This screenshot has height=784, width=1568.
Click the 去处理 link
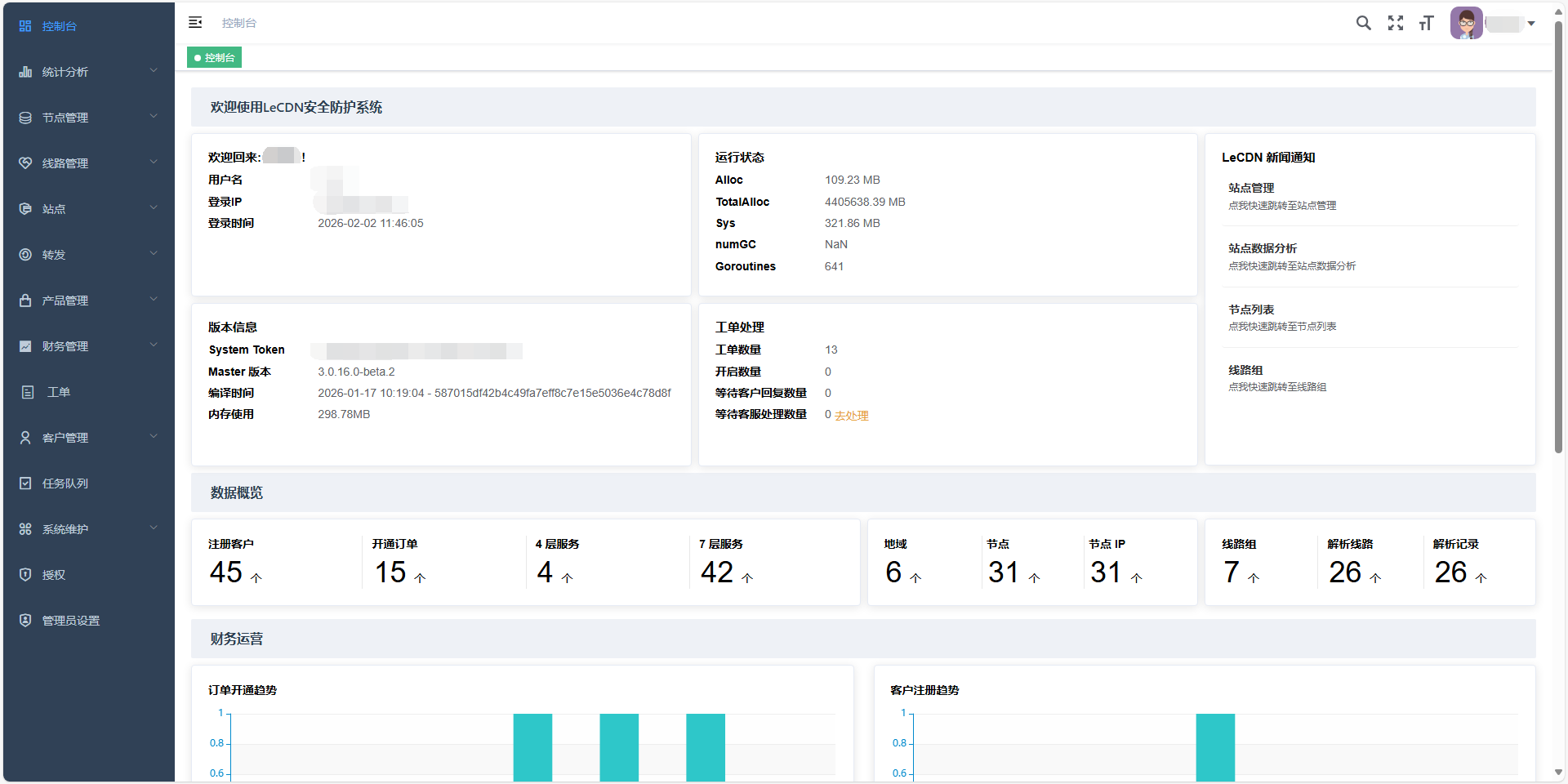(x=851, y=416)
